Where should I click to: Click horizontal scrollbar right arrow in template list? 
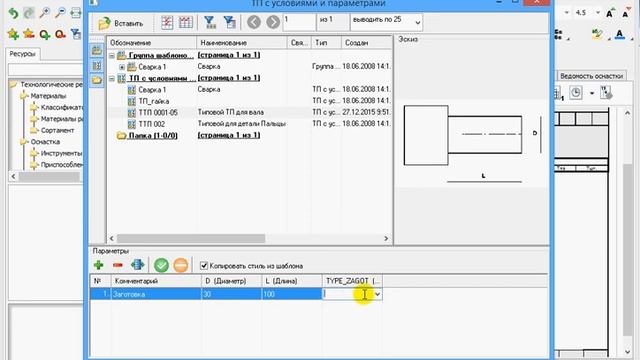coord(386,238)
